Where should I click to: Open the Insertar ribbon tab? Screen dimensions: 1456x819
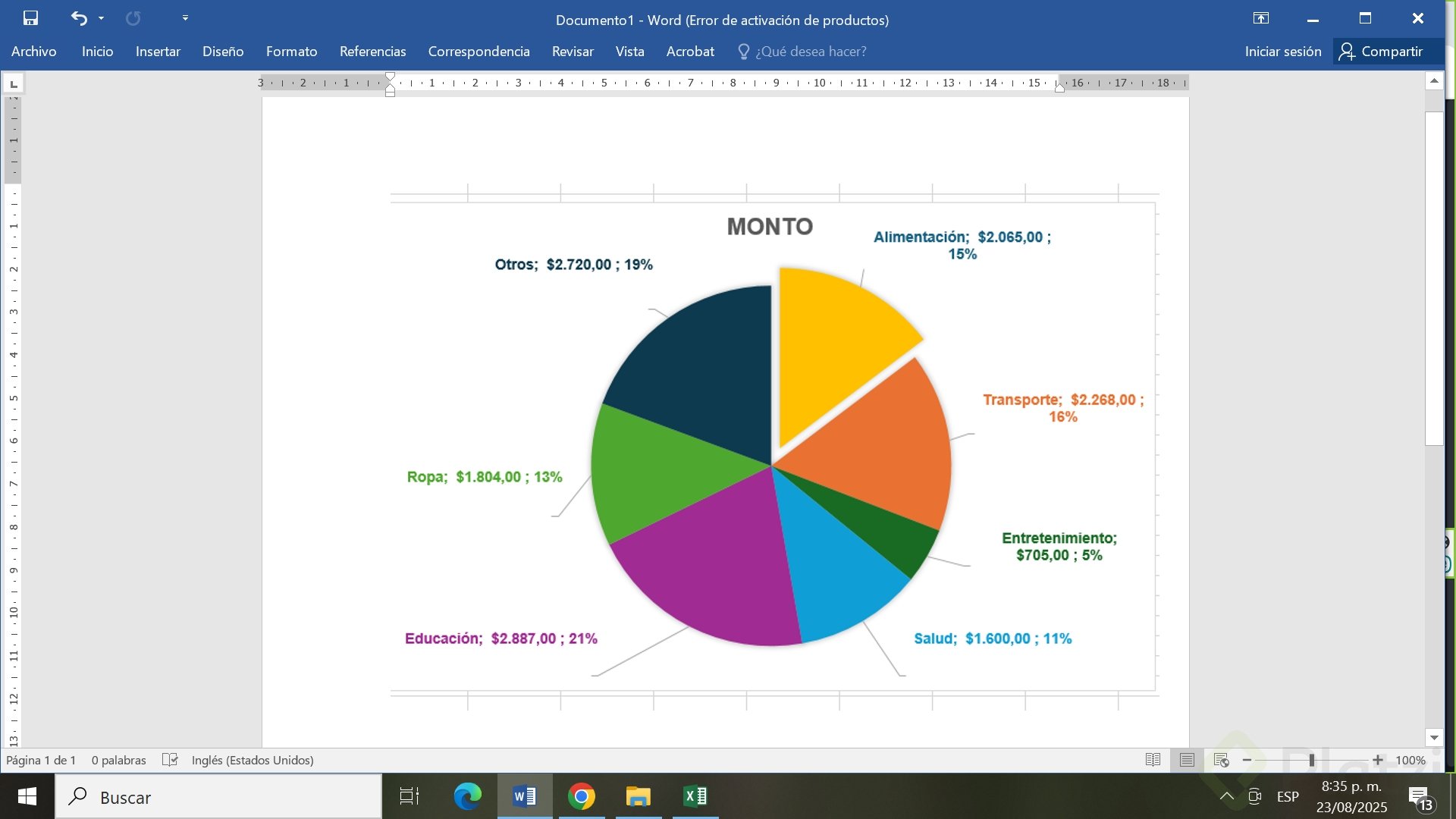coord(158,52)
